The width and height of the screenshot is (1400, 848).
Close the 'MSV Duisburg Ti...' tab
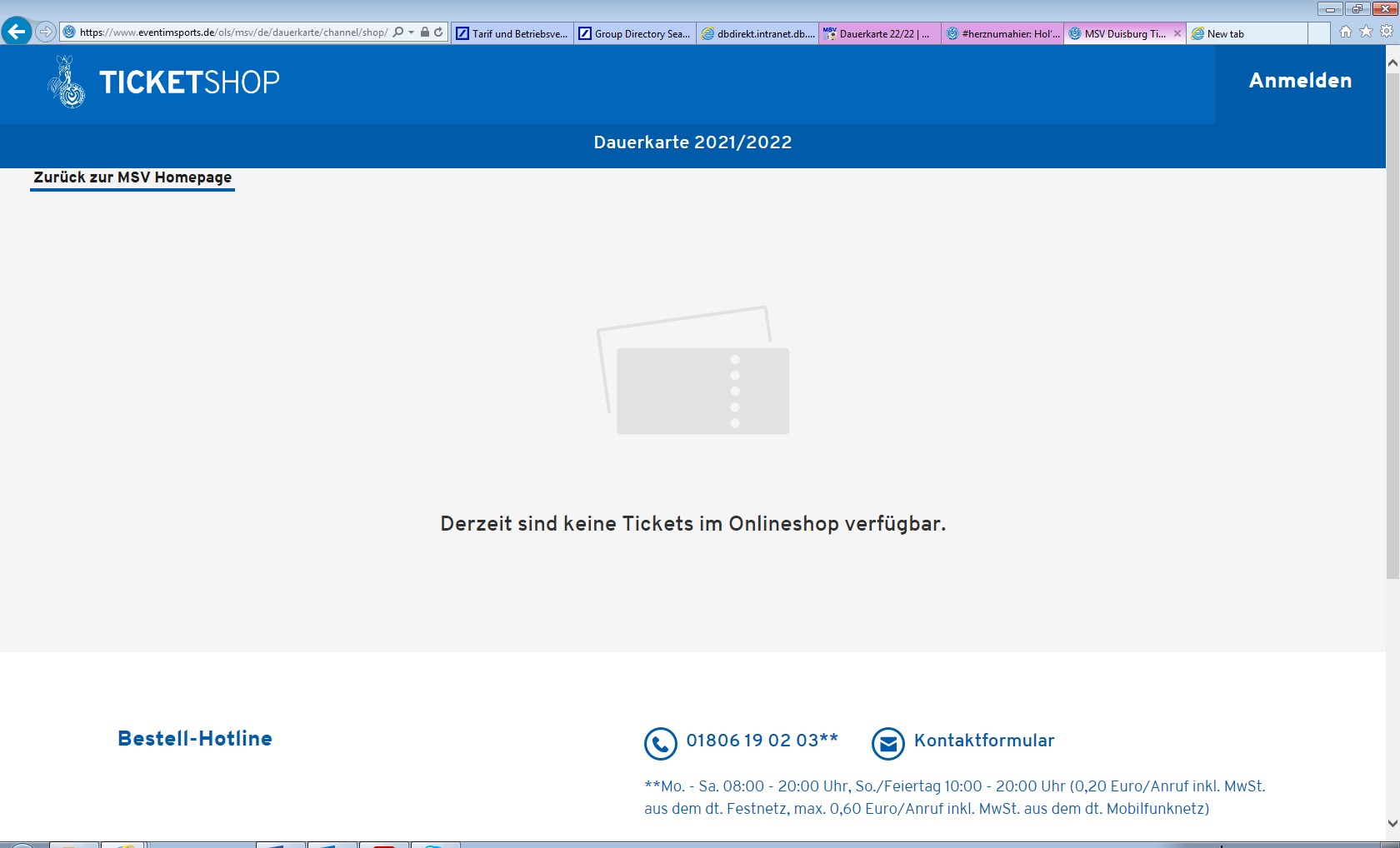1177,33
